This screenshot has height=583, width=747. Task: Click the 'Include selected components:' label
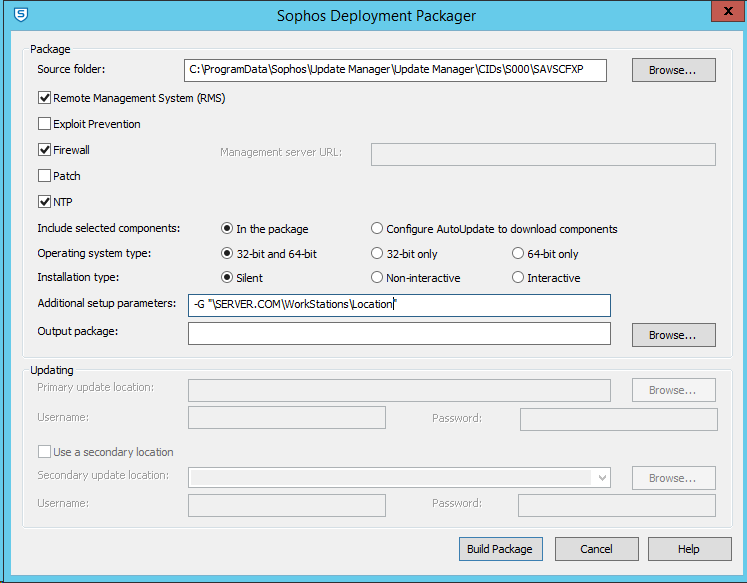pyautogui.click(x=109, y=228)
